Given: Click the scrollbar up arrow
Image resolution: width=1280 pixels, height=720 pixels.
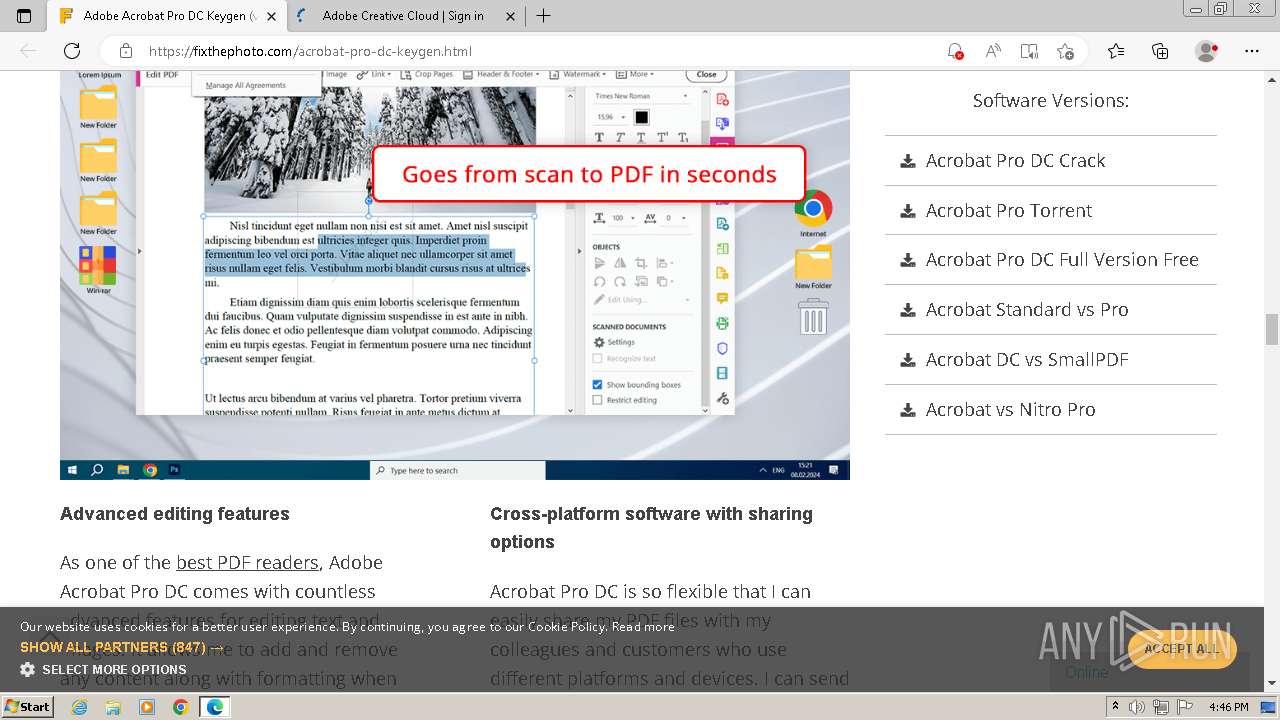Looking at the screenshot, I should click(1272, 78).
